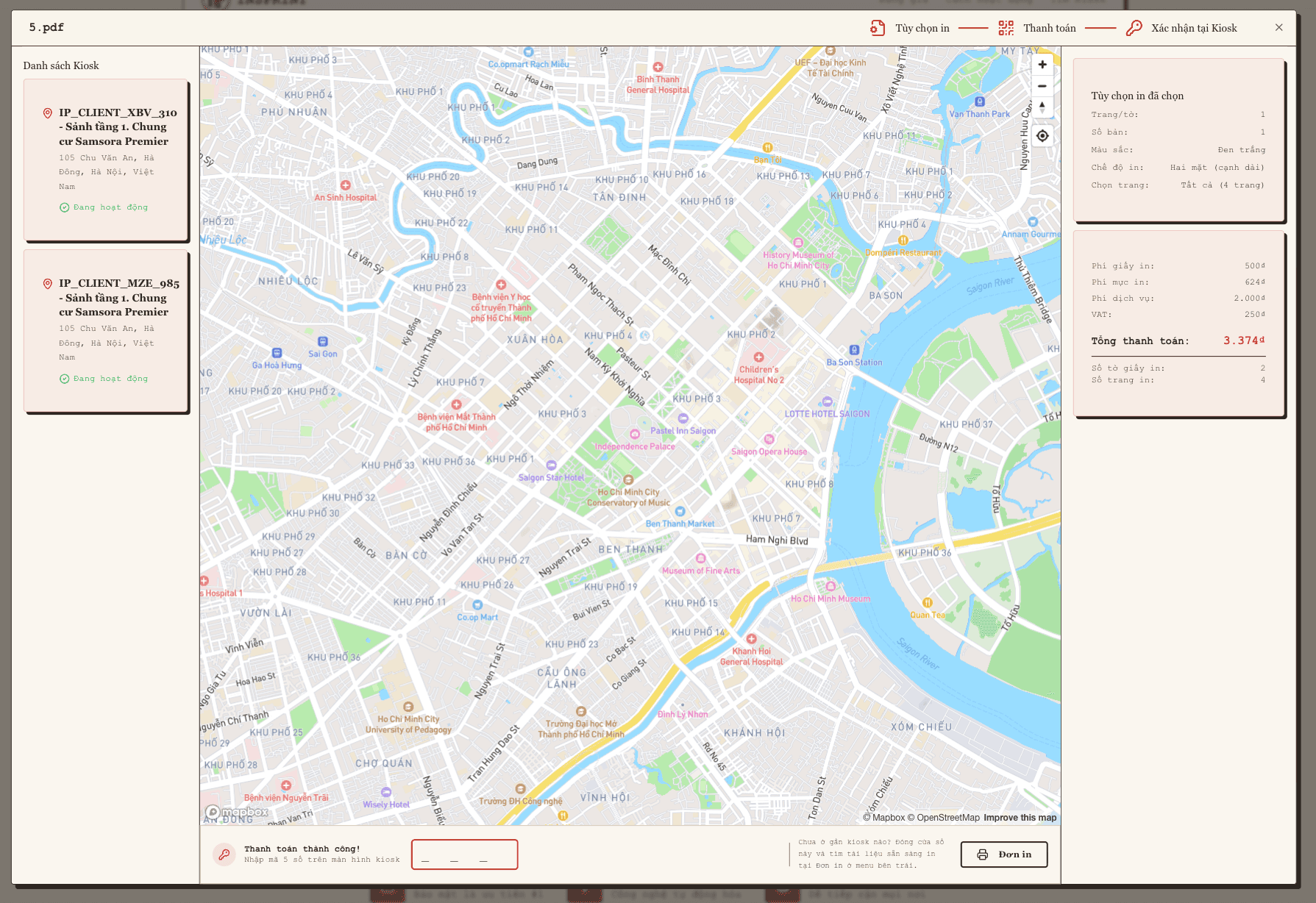Locate my position with geolocate icon
Image resolution: width=1316 pixels, height=903 pixels.
point(1042,136)
